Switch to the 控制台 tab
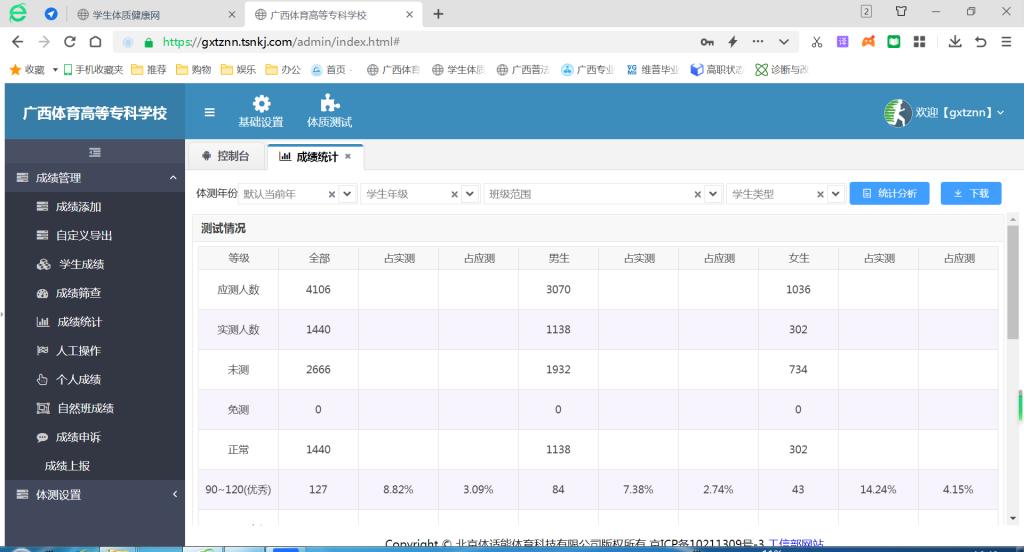This screenshot has height=552, width=1024. 225,156
